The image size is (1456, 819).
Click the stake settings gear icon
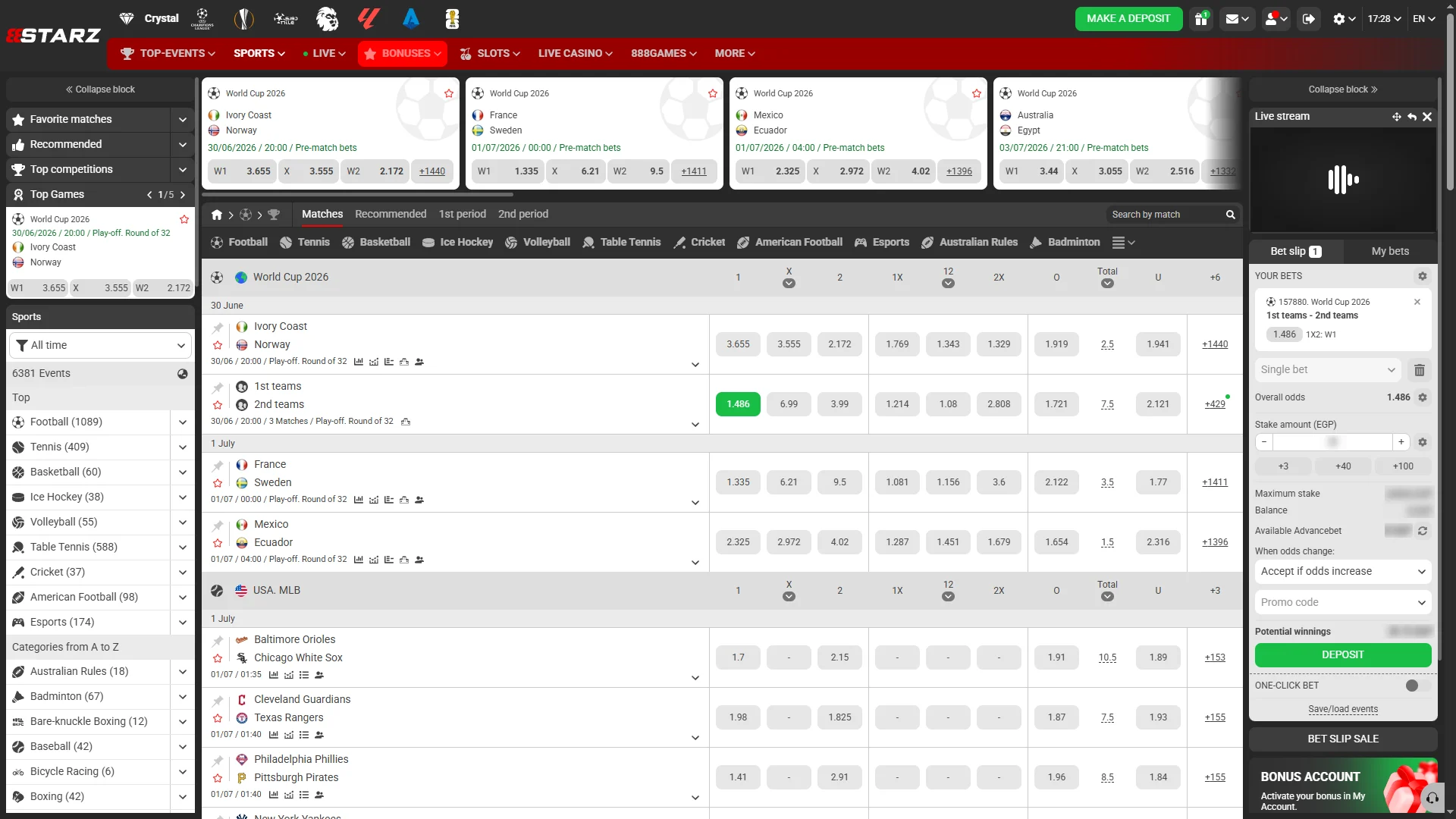pyautogui.click(x=1423, y=442)
